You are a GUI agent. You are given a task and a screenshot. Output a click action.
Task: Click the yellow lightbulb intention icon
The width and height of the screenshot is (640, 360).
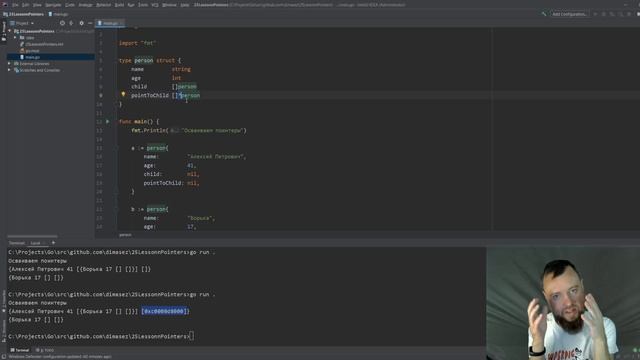(x=123, y=94)
